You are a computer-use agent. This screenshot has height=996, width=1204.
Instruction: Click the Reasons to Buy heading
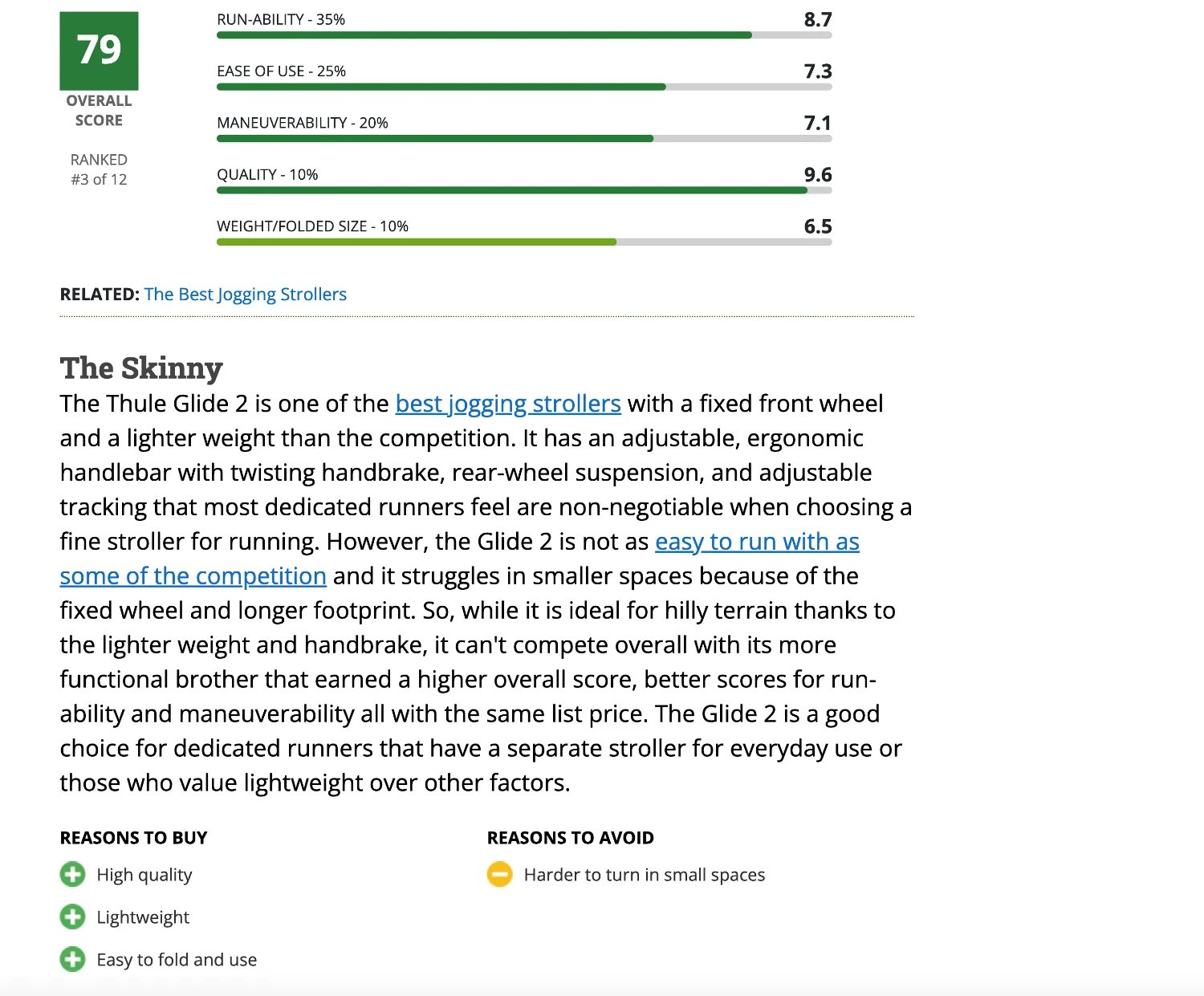click(x=133, y=838)
